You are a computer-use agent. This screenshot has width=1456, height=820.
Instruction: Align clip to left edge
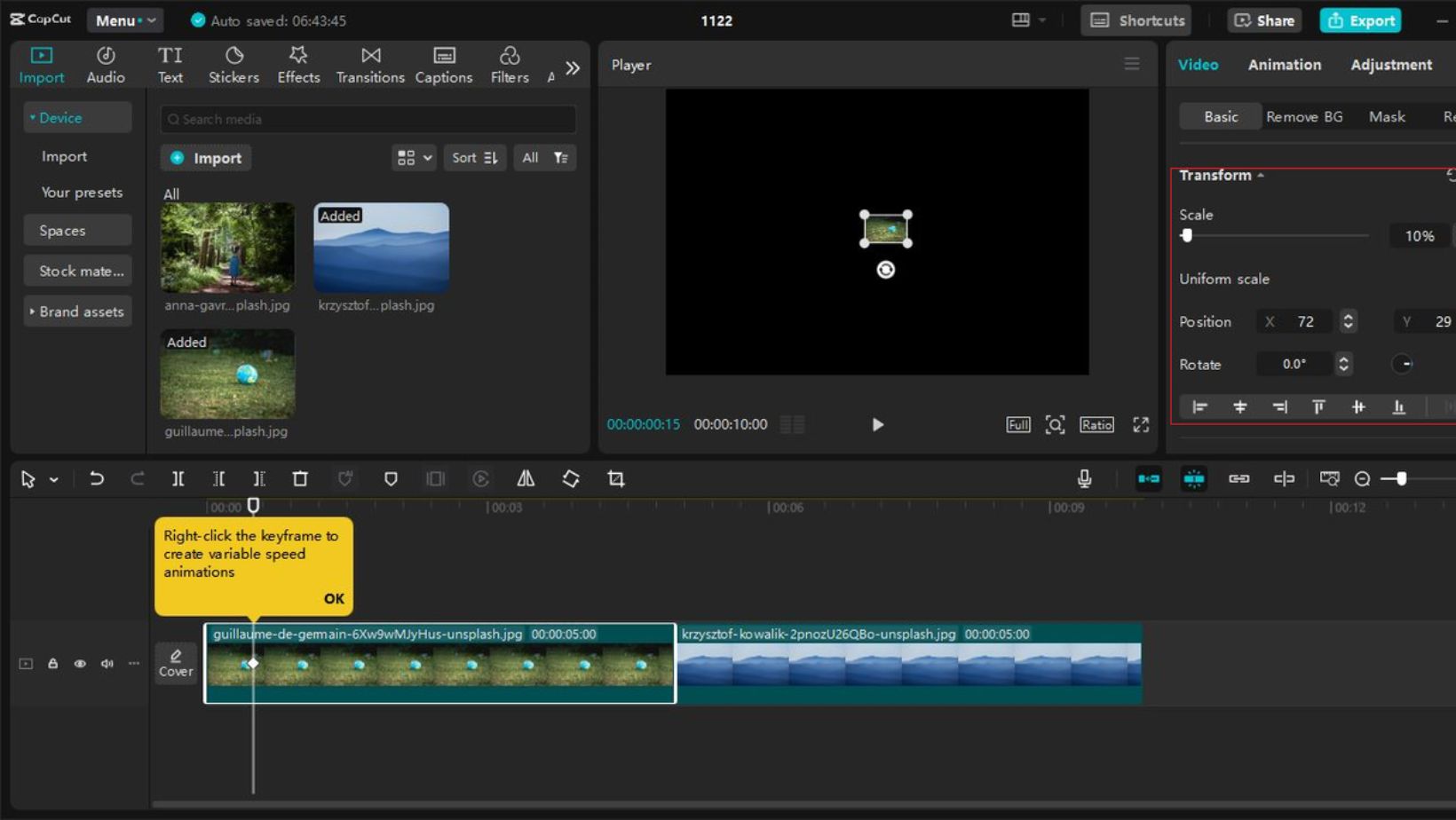coord(1199,406)
